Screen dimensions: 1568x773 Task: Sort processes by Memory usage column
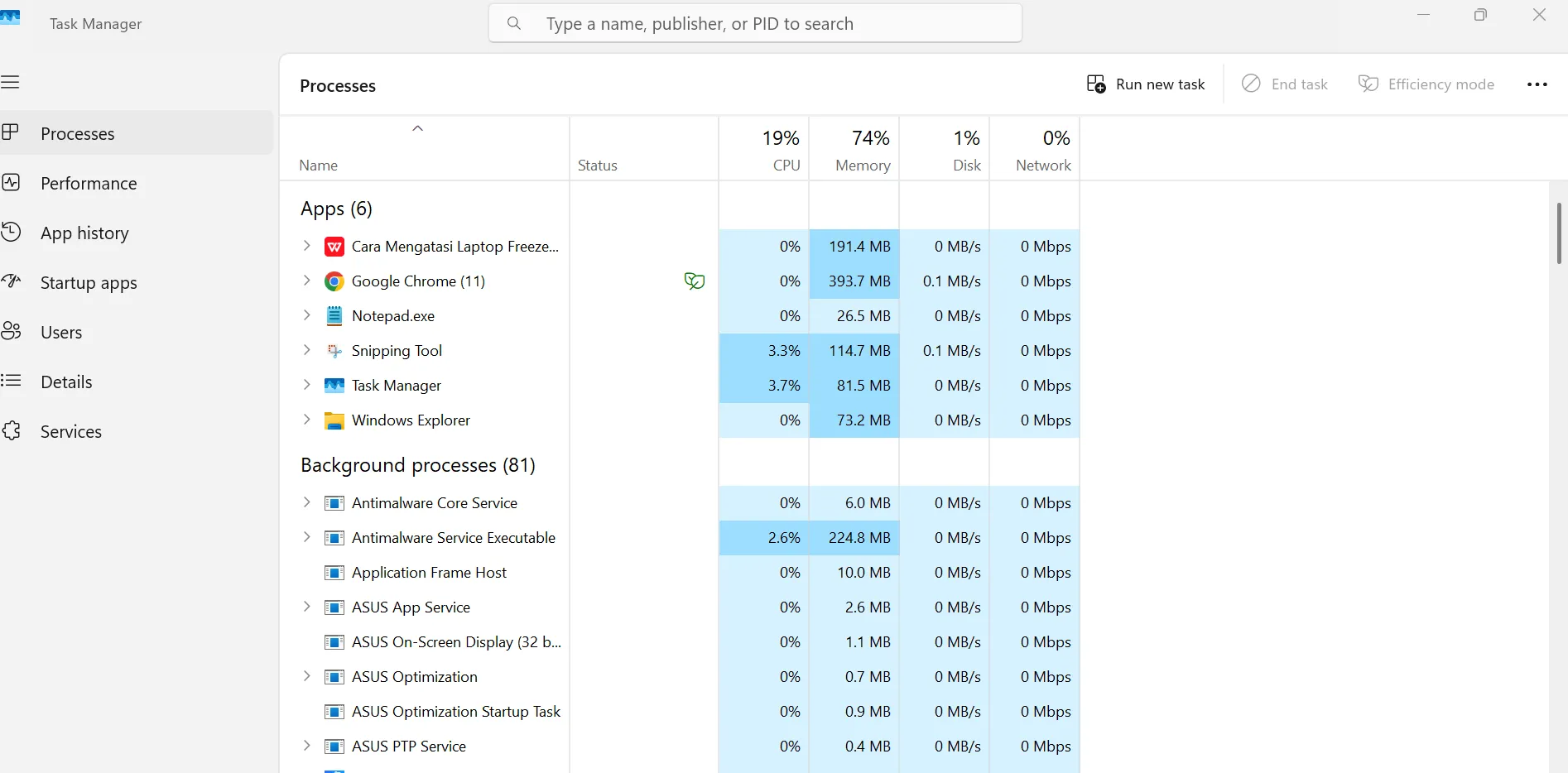tap(854, 148)
